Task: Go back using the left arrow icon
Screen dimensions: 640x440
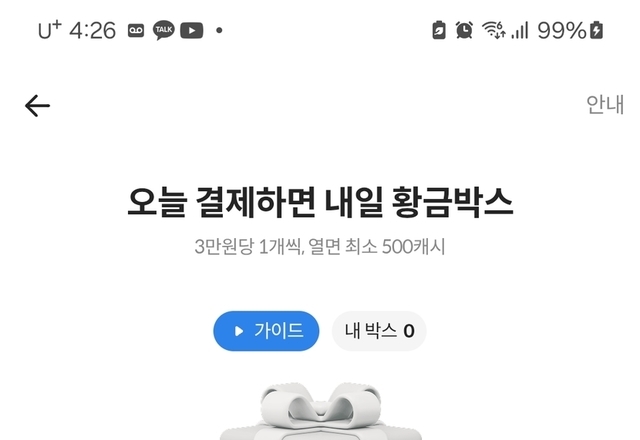Action: tap(37, 106)
